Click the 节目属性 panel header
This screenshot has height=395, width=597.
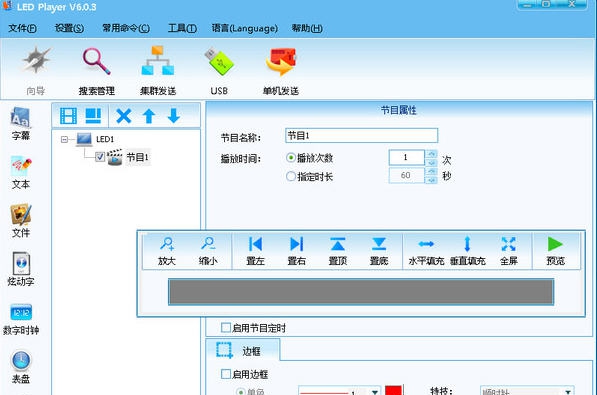pyautogui.click(x=399, y=110)
